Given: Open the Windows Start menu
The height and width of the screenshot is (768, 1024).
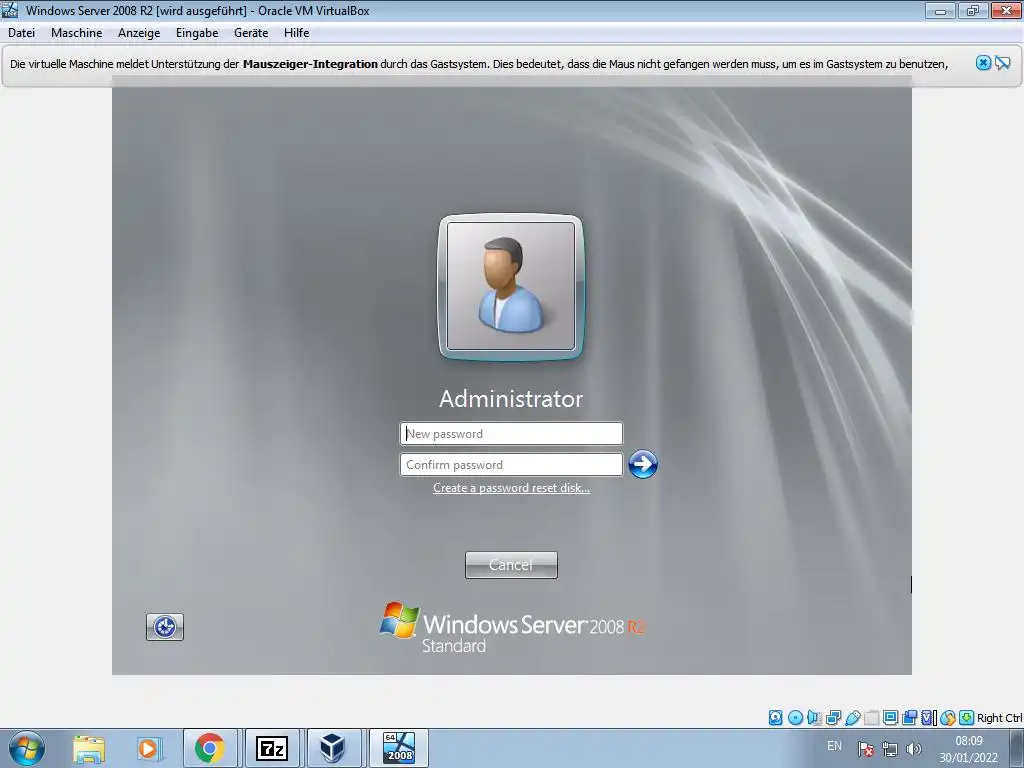Looking at the screenshot, I should pyautogui.click(x=27, y=748).
